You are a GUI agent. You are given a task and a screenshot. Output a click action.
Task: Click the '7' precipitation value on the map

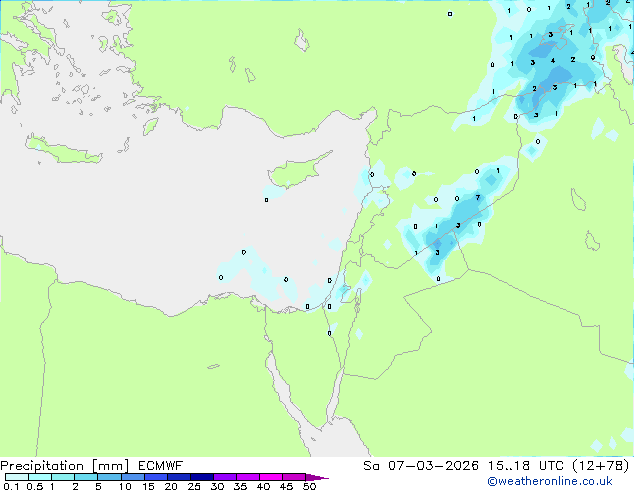click(x=478, y=198)
